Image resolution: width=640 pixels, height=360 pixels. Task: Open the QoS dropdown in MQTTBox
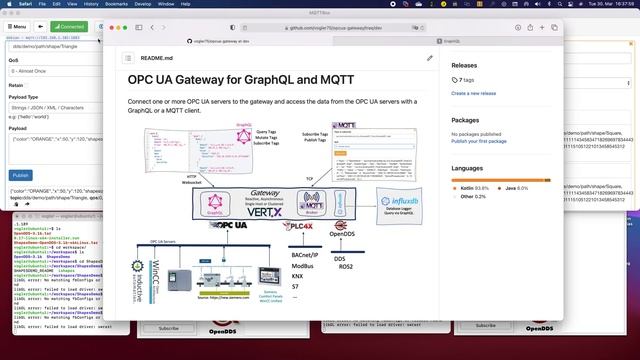55,71
